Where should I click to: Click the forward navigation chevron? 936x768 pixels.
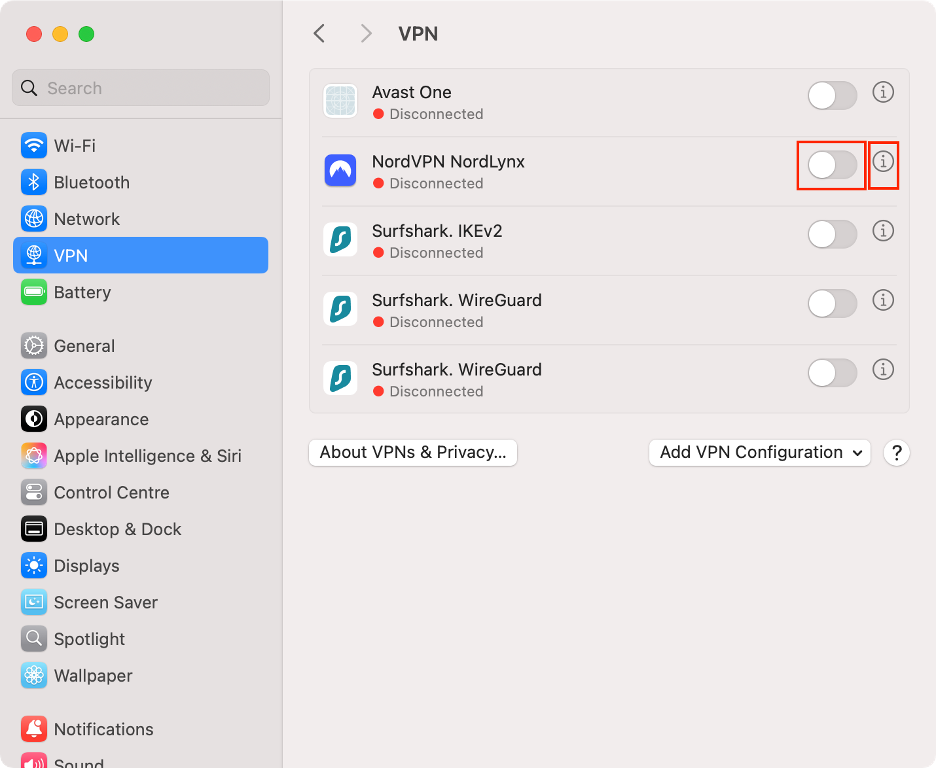click(366, 33)
